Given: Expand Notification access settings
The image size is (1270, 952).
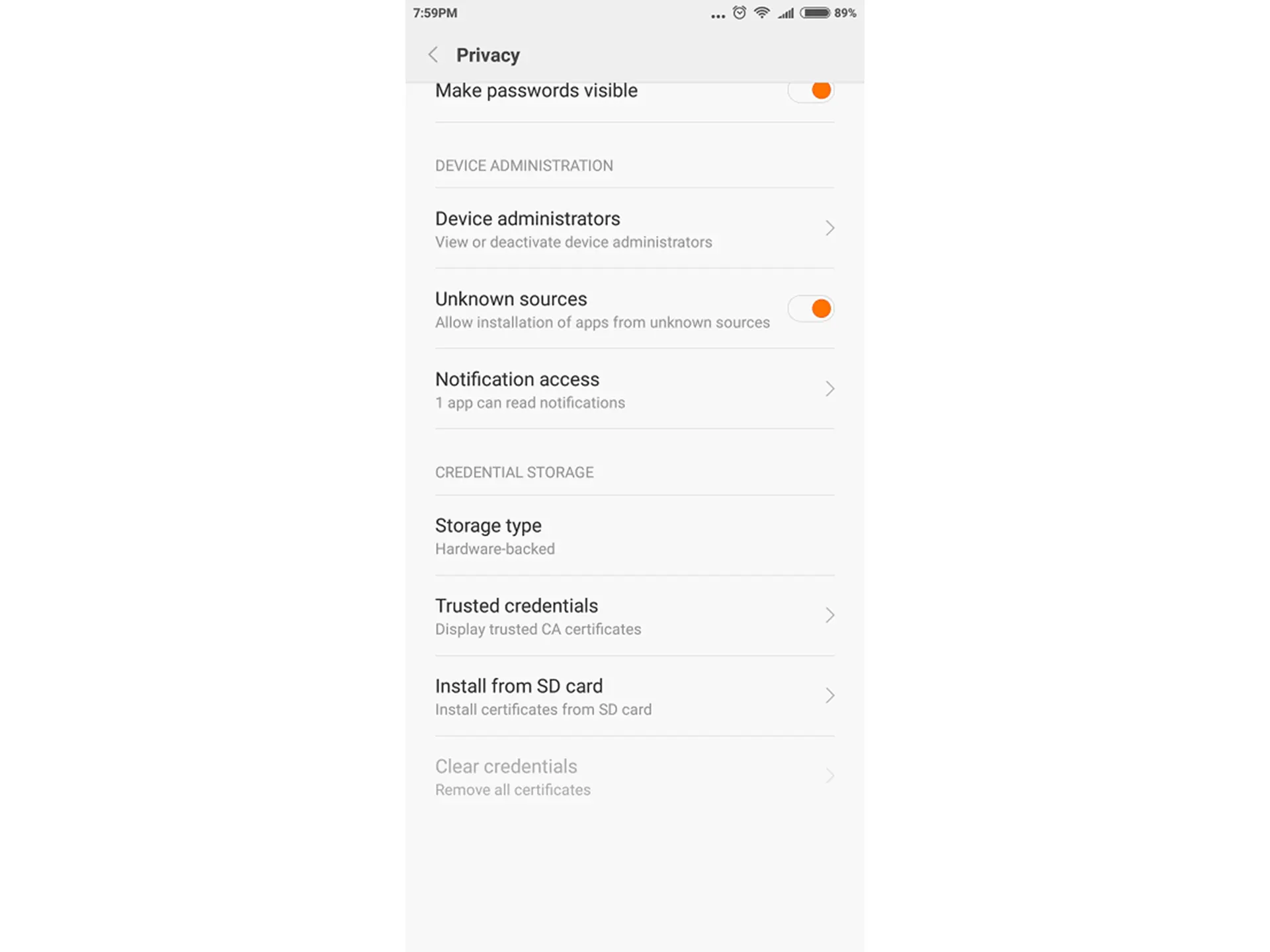Looking at the screenshot, I should tap(635, 389).
